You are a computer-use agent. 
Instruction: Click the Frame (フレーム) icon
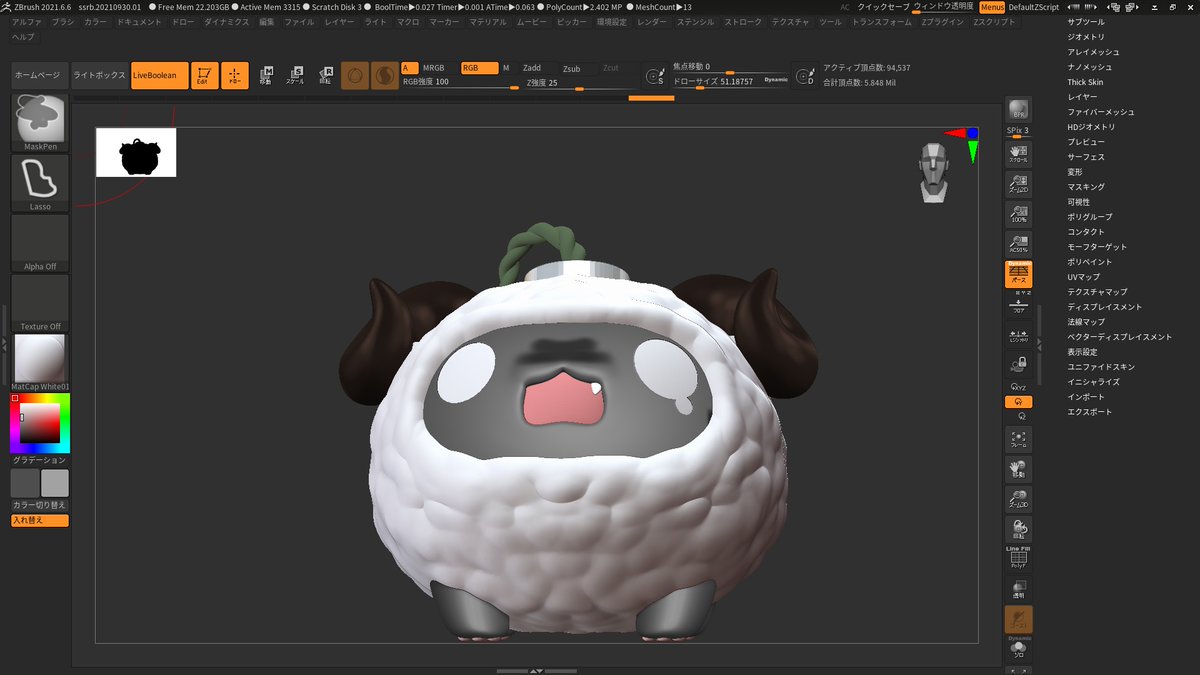click(x=1019, y=439)
